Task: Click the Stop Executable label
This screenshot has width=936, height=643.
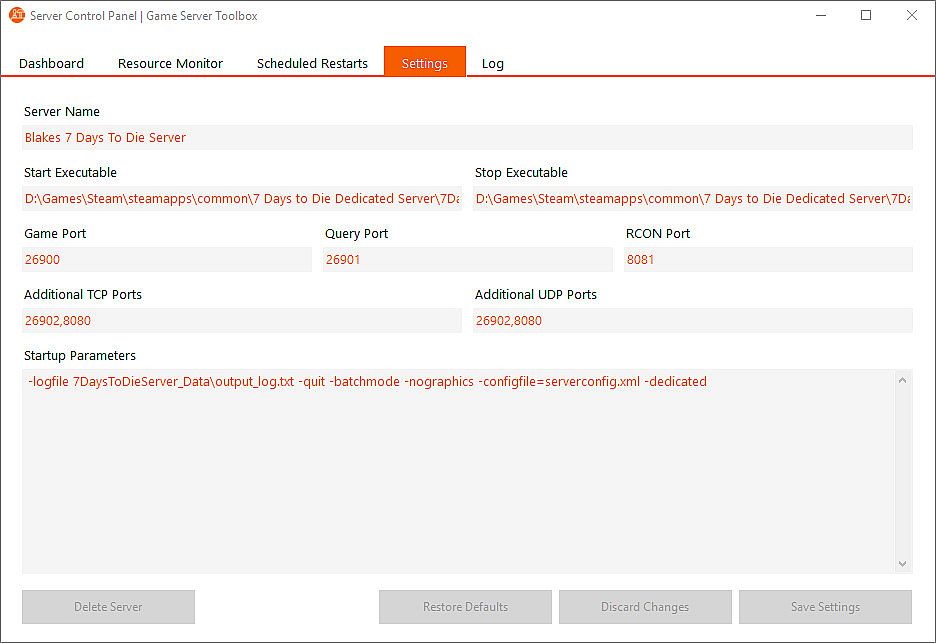Action: [521, 173]
